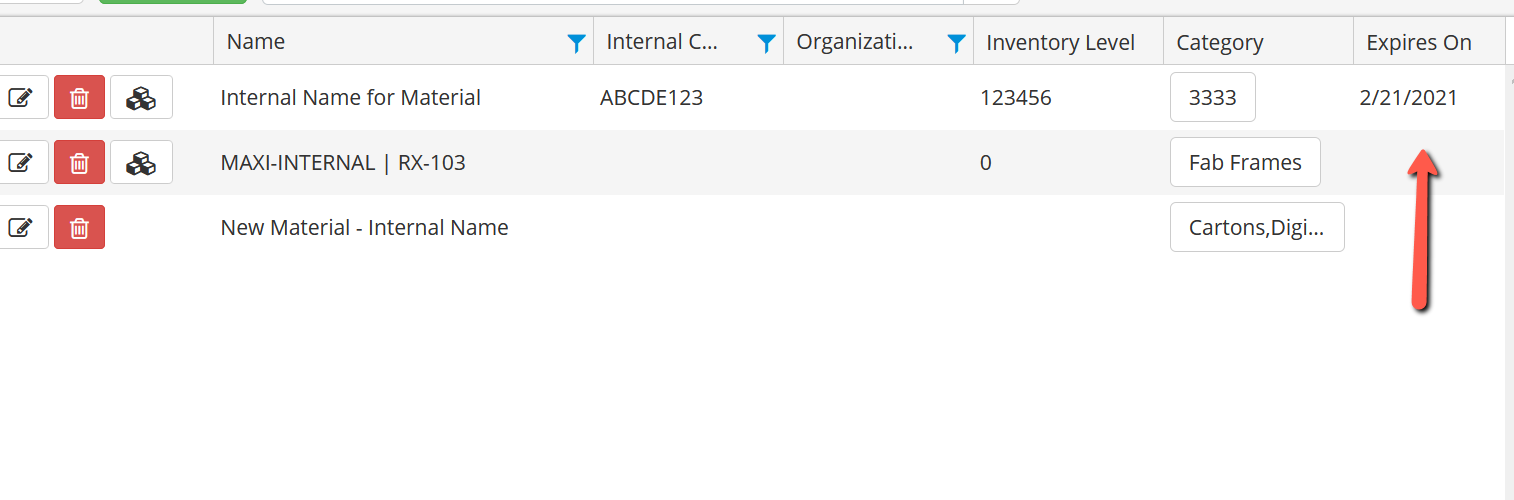Sort by the Category column header

(1219, 42)
